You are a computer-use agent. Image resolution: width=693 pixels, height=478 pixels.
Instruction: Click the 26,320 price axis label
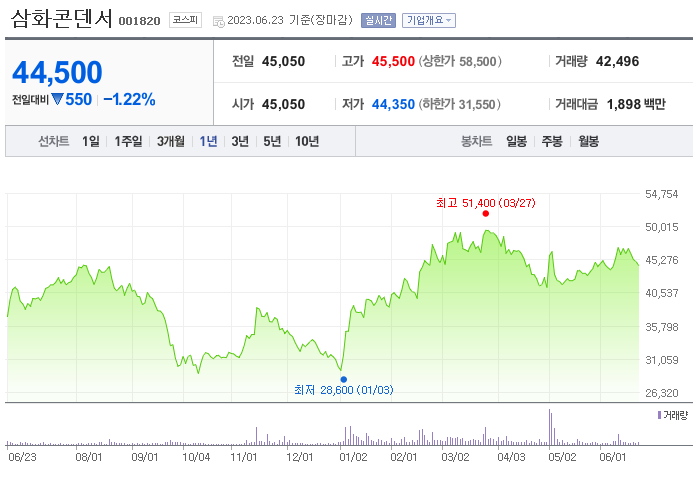point(662,393)
